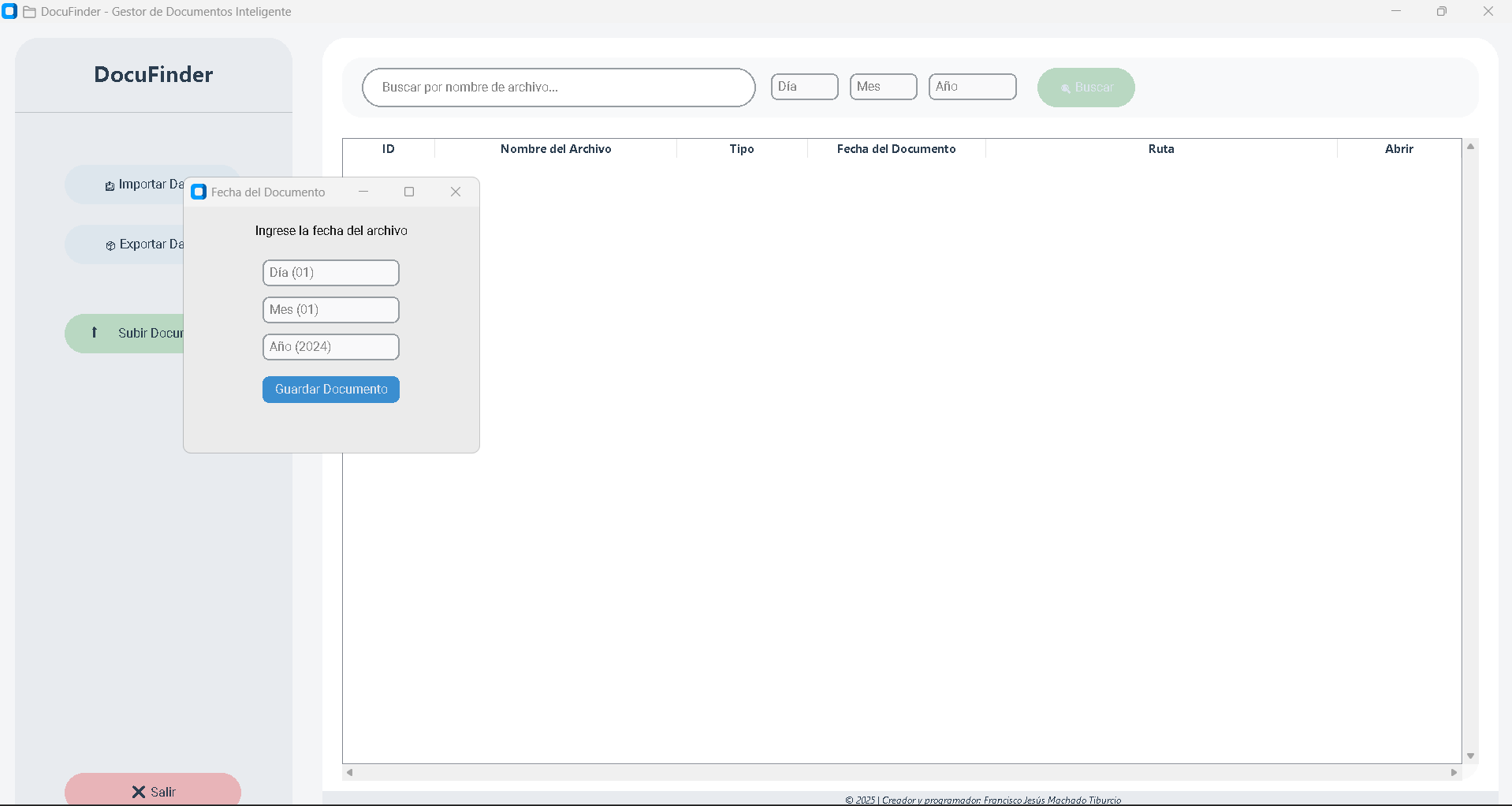The width and height of the screenshot is (1512, 806).
Task: Click the table's scroll down arrow
Action: (x=1470, y=756)
